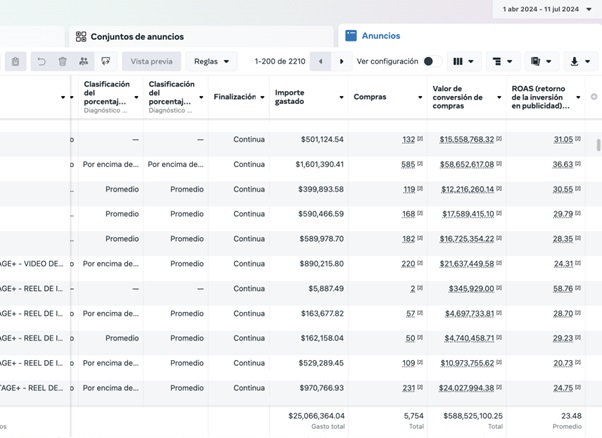Expand the Compras column options arrow
This screenshot has width=602, height=438.
[420, 98]
